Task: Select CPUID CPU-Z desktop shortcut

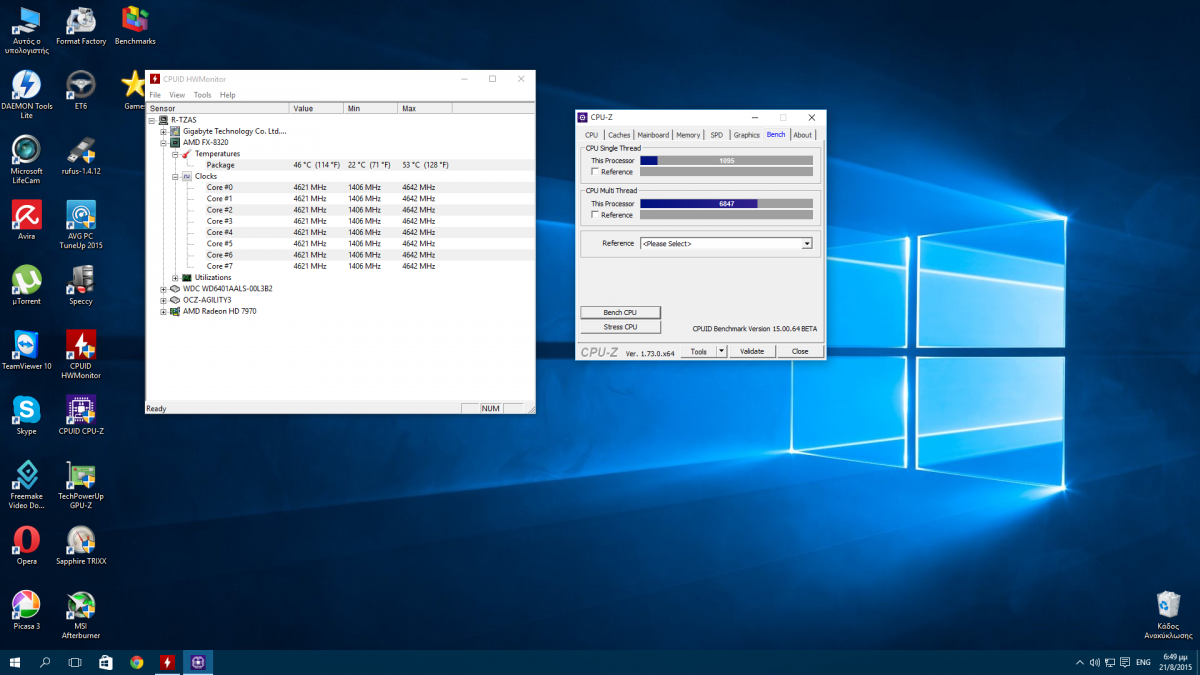Action: pyautogui.click(x=81, y=416)
